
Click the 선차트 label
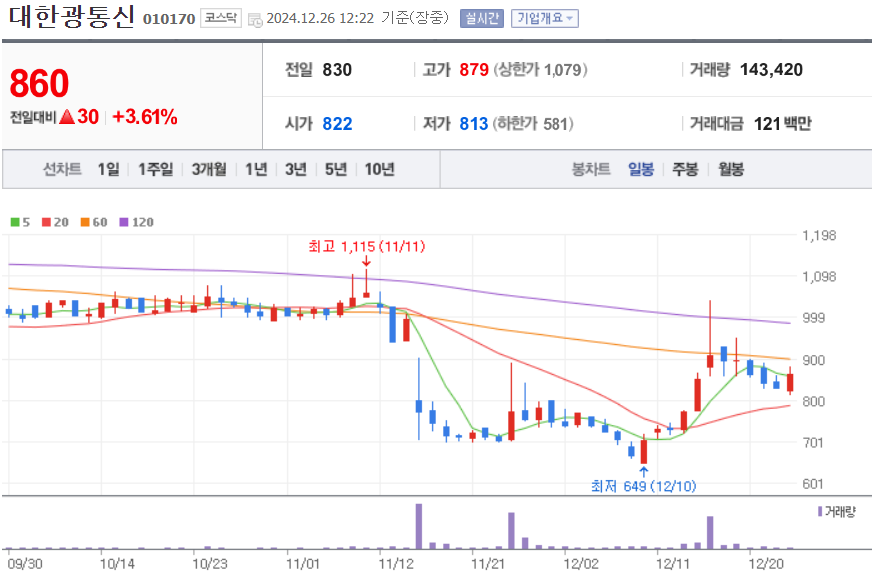pos(62,169)
